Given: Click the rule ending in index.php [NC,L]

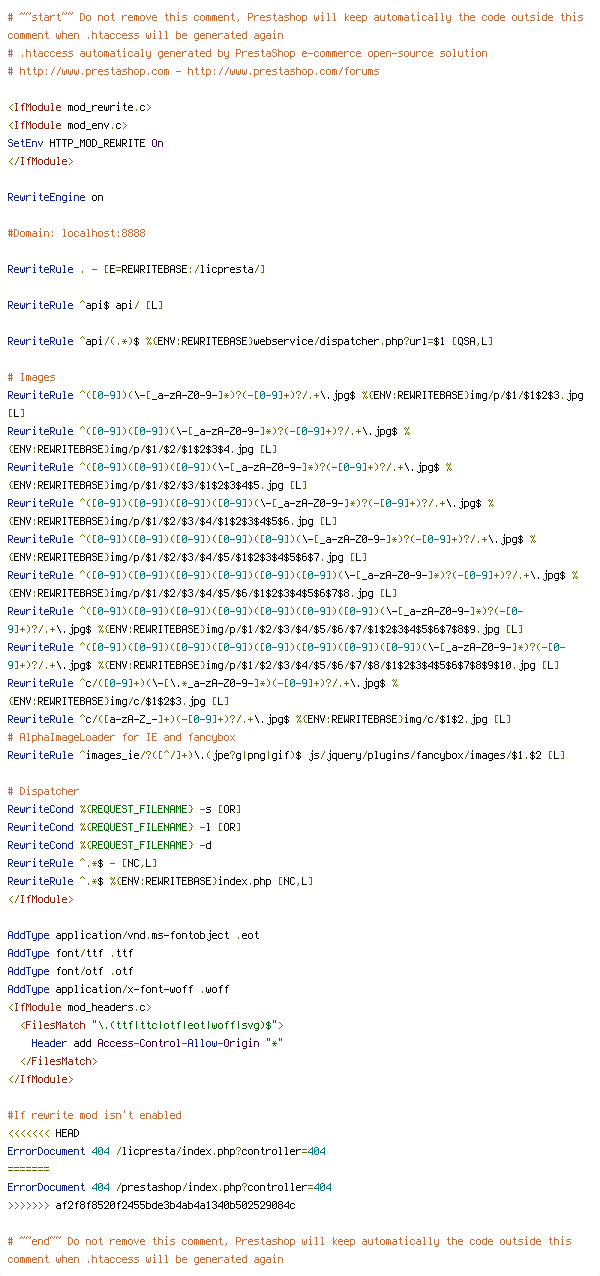Looking at the screenshot, I should pos(160,881).
